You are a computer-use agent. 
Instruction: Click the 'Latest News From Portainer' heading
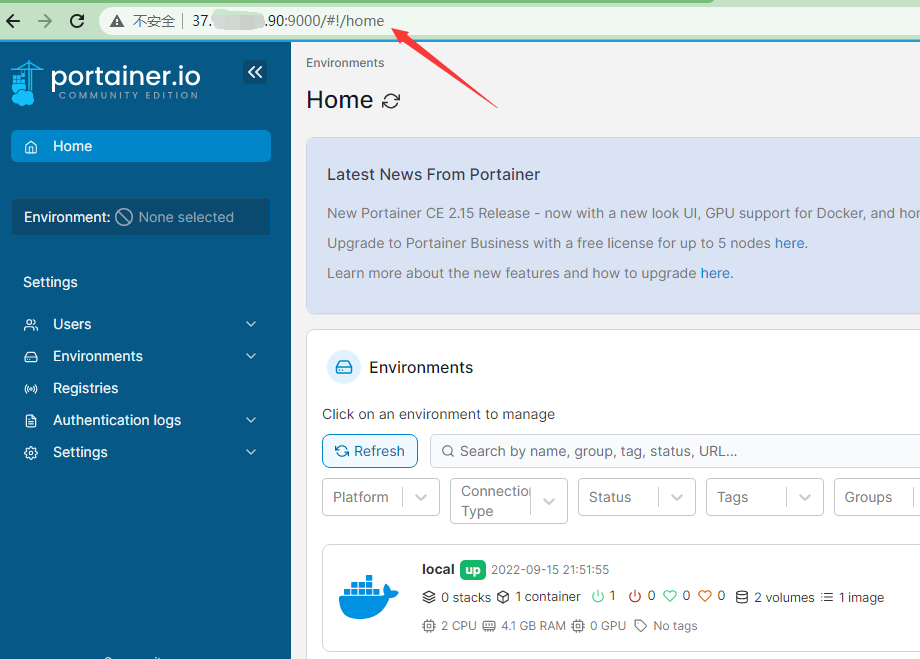(434, 174)
